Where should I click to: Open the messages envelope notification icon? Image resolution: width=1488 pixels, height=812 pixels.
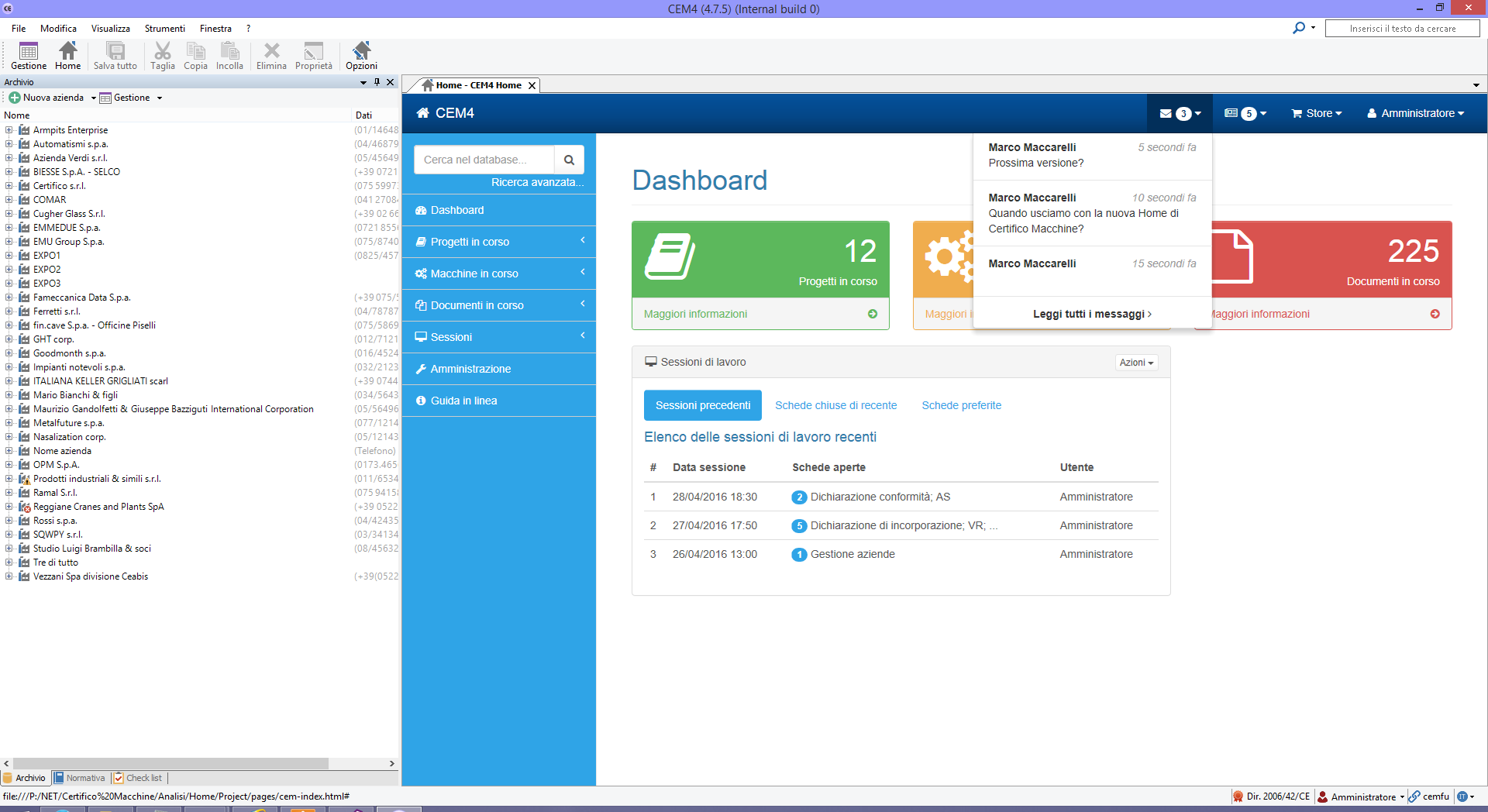1179,113
